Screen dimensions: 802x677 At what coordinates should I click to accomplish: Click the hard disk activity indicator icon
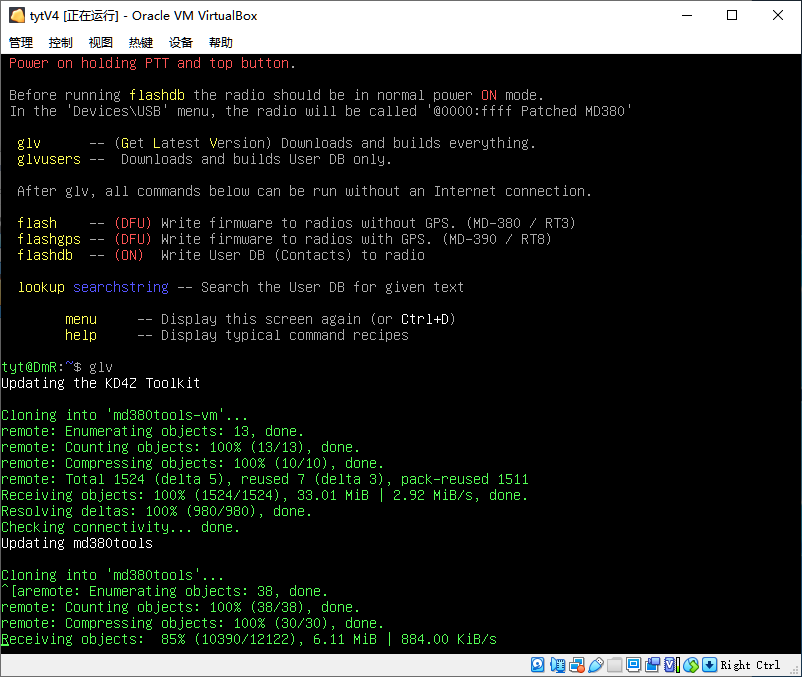tap(537, 665)
